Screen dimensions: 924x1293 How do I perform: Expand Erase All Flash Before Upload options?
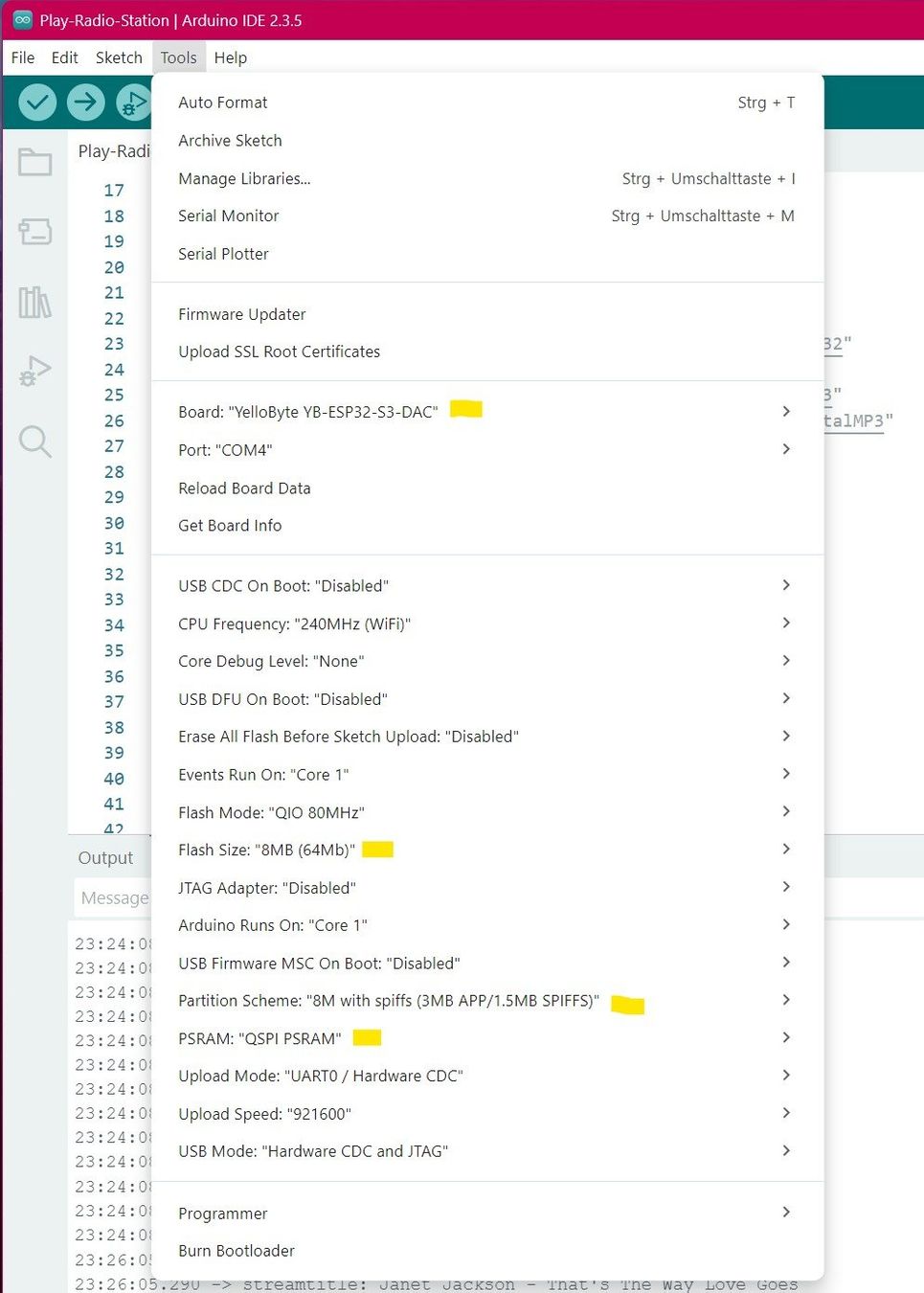(x=487, y=737)
